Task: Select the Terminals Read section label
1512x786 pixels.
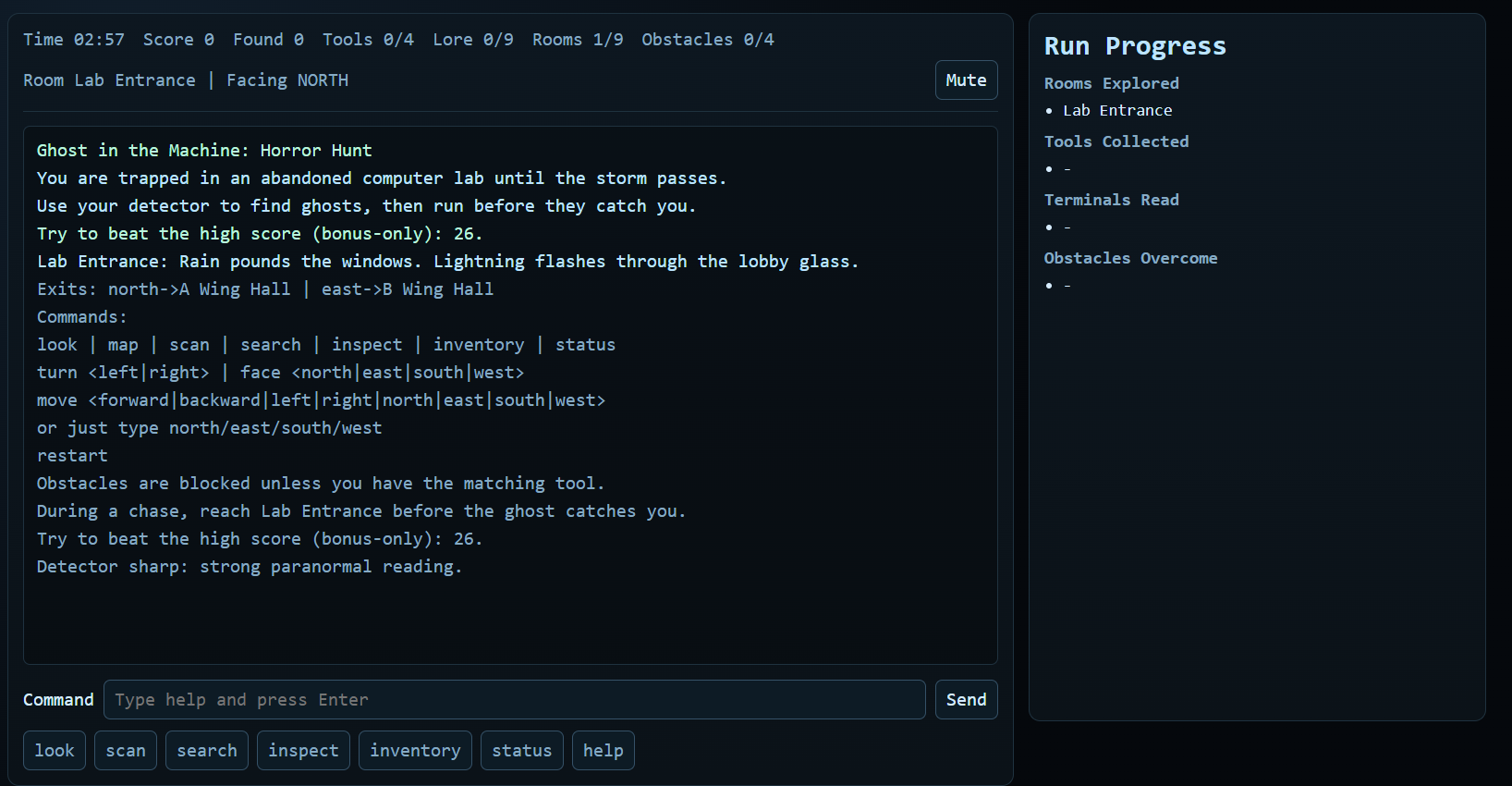Action: (x=1111, y=200)
